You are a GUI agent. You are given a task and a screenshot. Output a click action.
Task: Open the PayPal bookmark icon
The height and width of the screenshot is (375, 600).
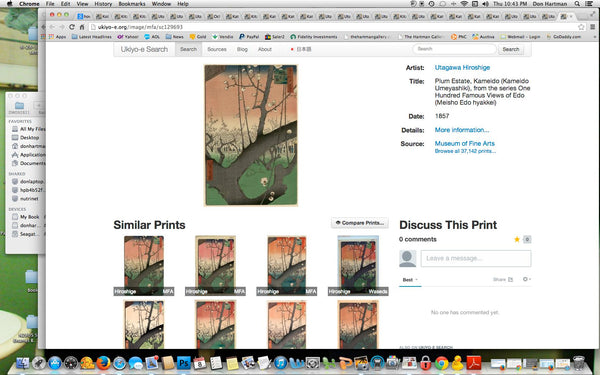pyautogui.click(x=242, y=37)
